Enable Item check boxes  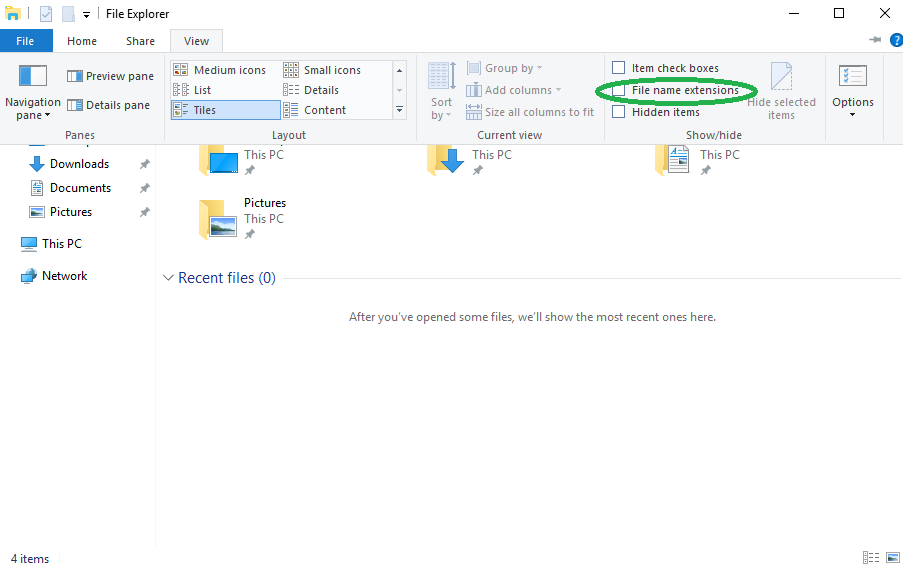tap(619, 68)
